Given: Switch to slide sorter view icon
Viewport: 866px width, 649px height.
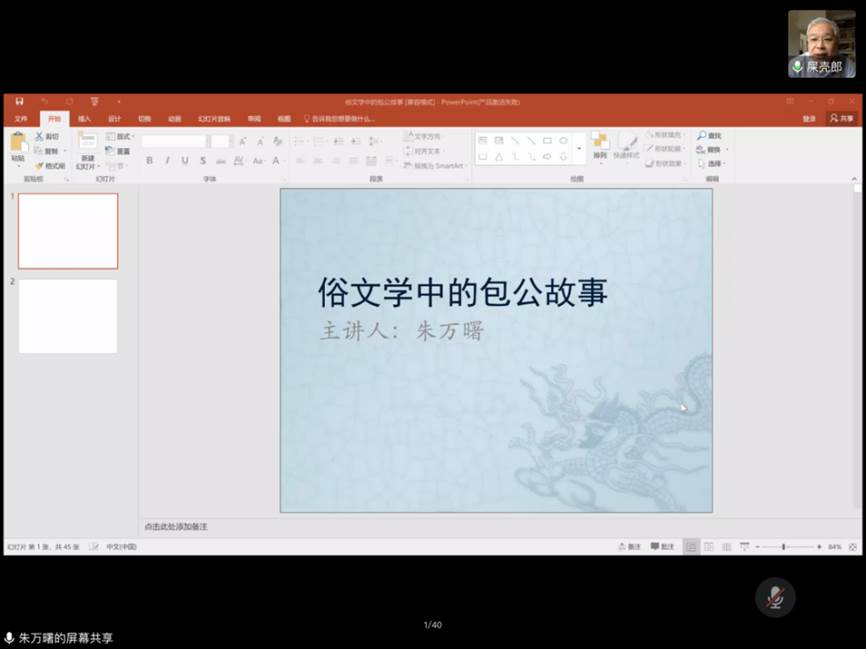Looking at the screenshot, I should pyautogui.click(x=709, y=547).
